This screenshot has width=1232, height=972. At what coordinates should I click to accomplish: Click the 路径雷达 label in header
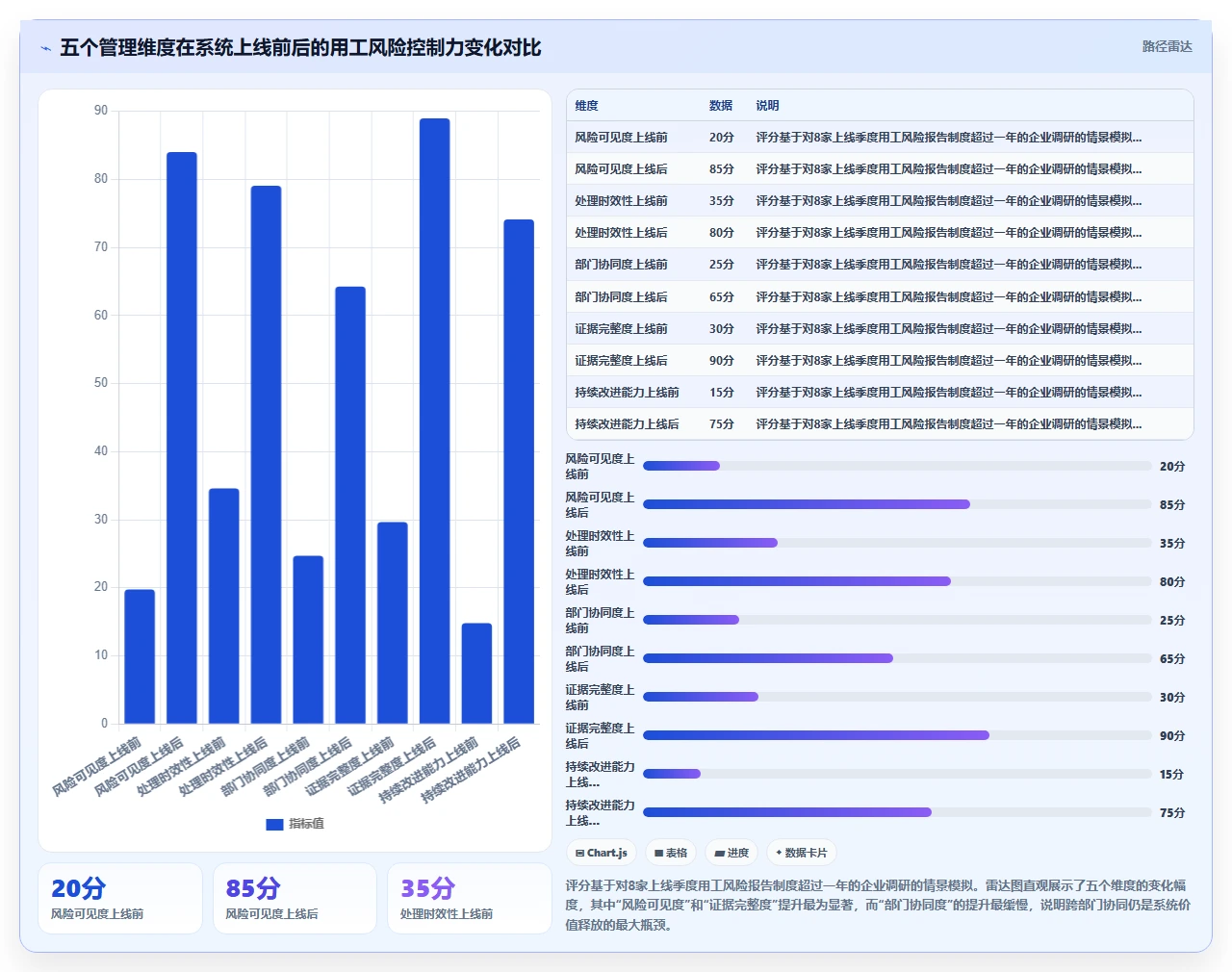(1167, 46)
